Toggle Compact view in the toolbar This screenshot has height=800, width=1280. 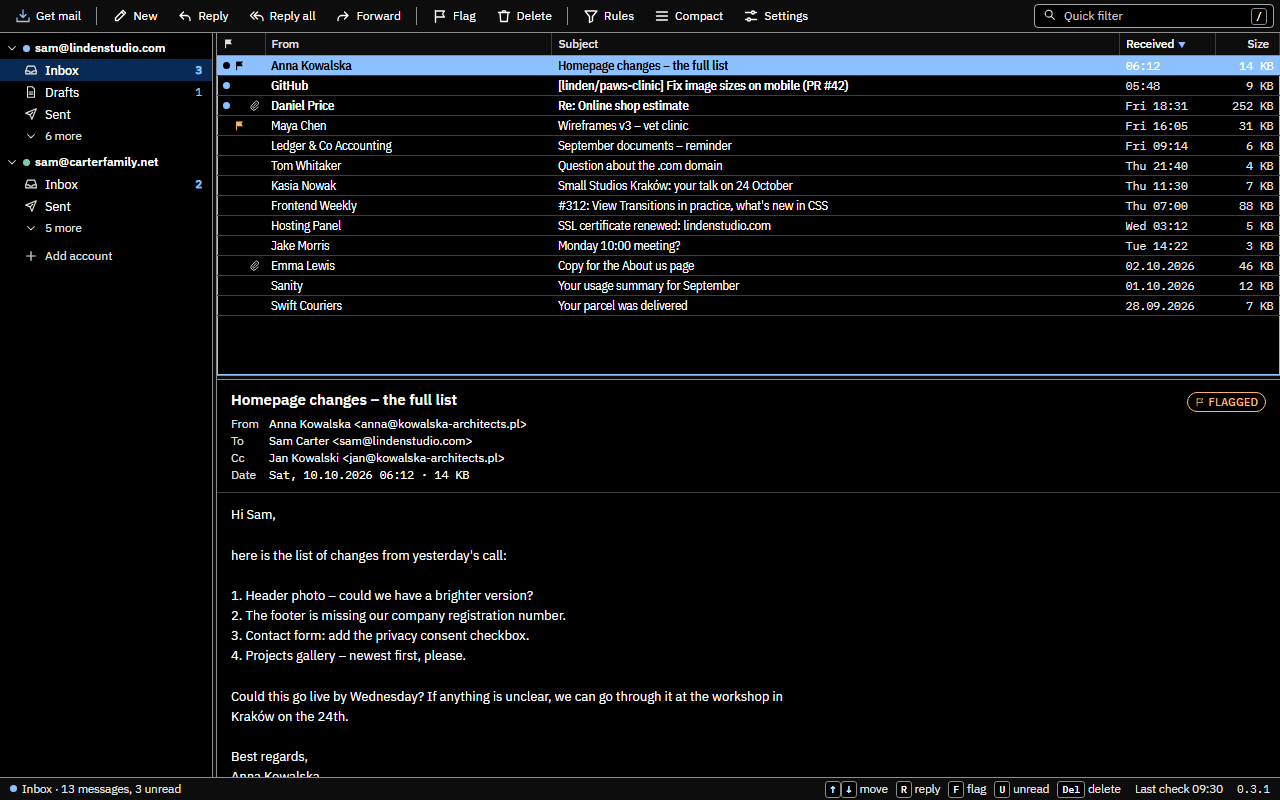point(689,16)
